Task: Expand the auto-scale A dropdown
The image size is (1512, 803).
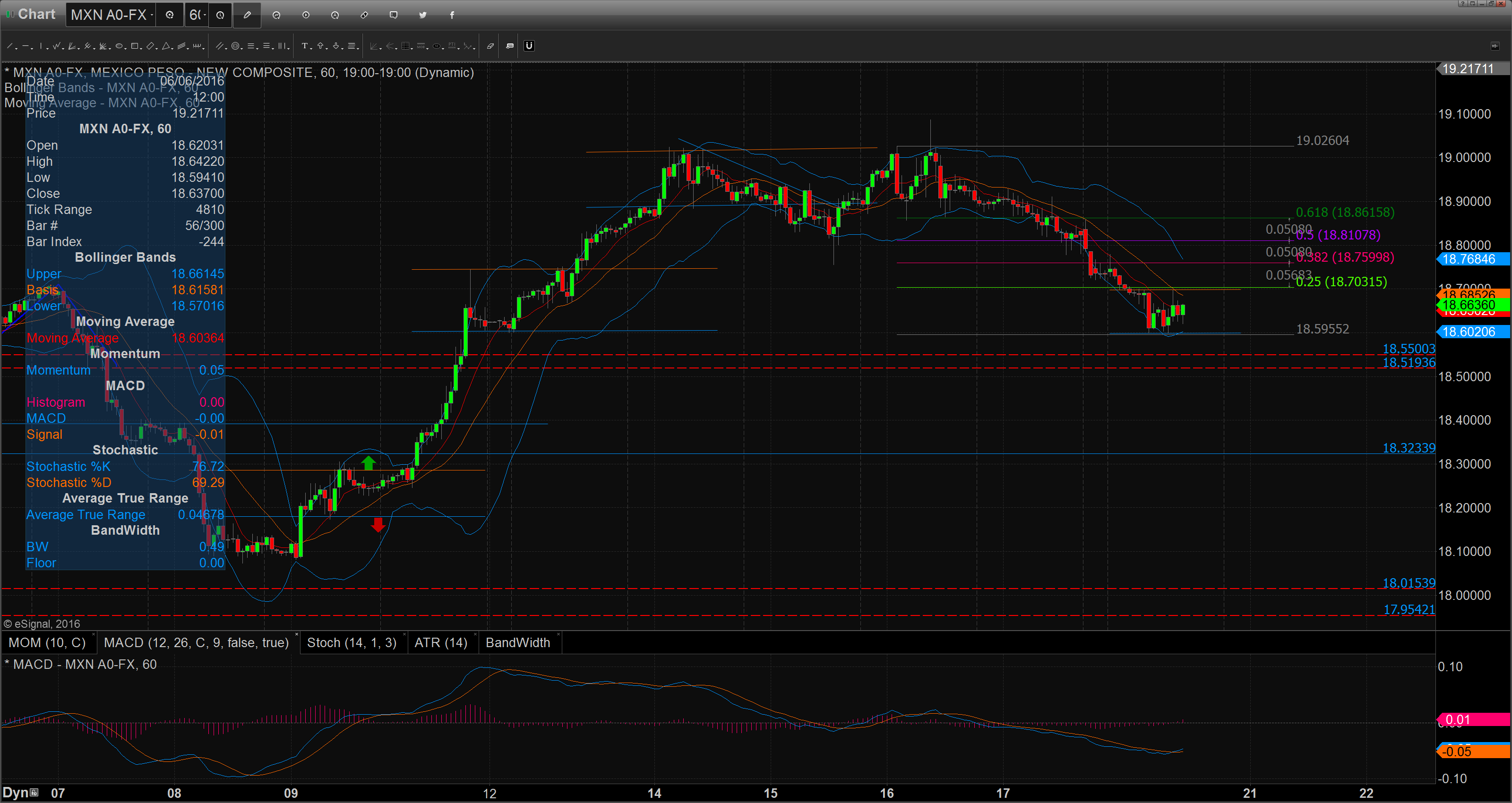Action: click(x=335, y=15)
